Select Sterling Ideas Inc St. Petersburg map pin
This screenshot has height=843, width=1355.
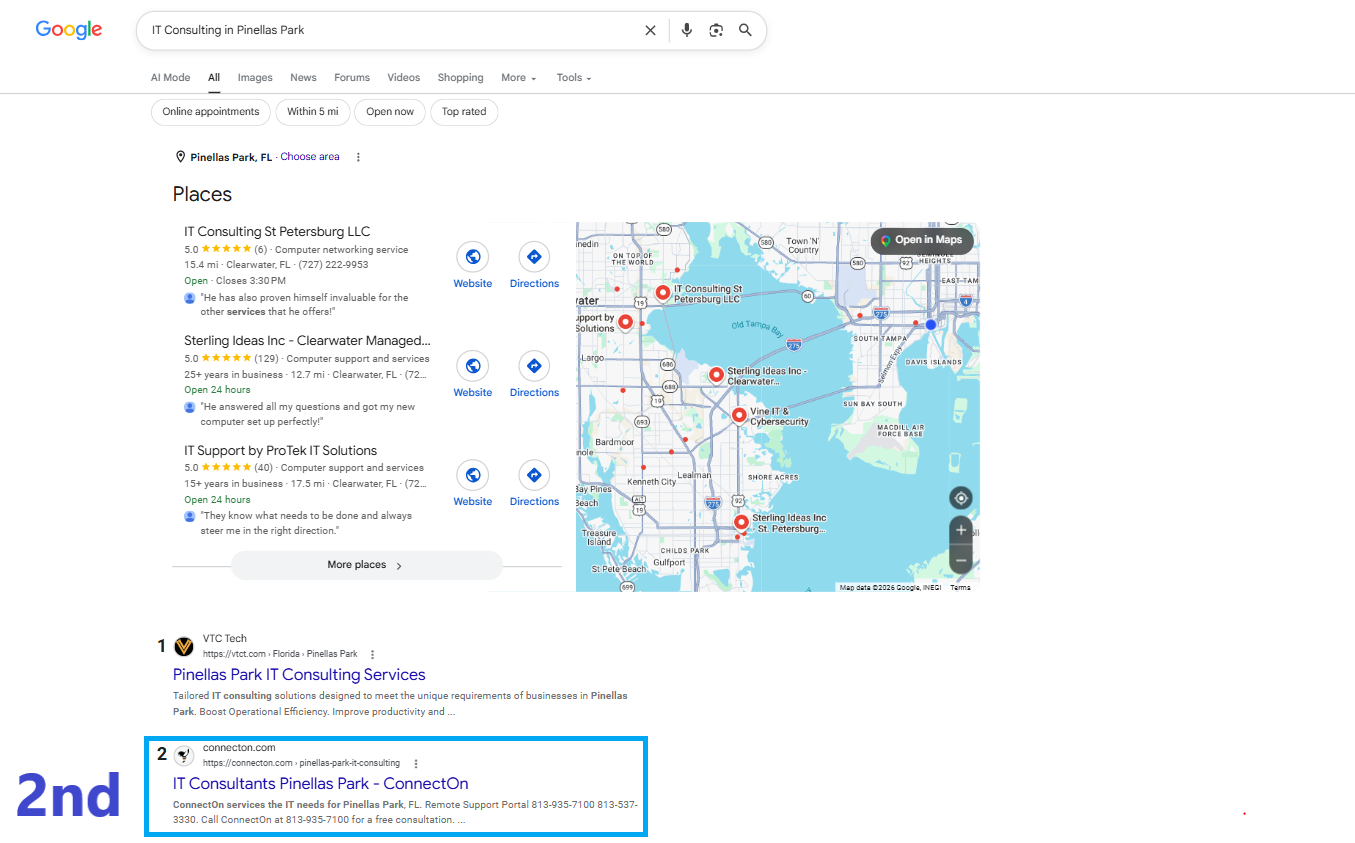coord(741,521)
